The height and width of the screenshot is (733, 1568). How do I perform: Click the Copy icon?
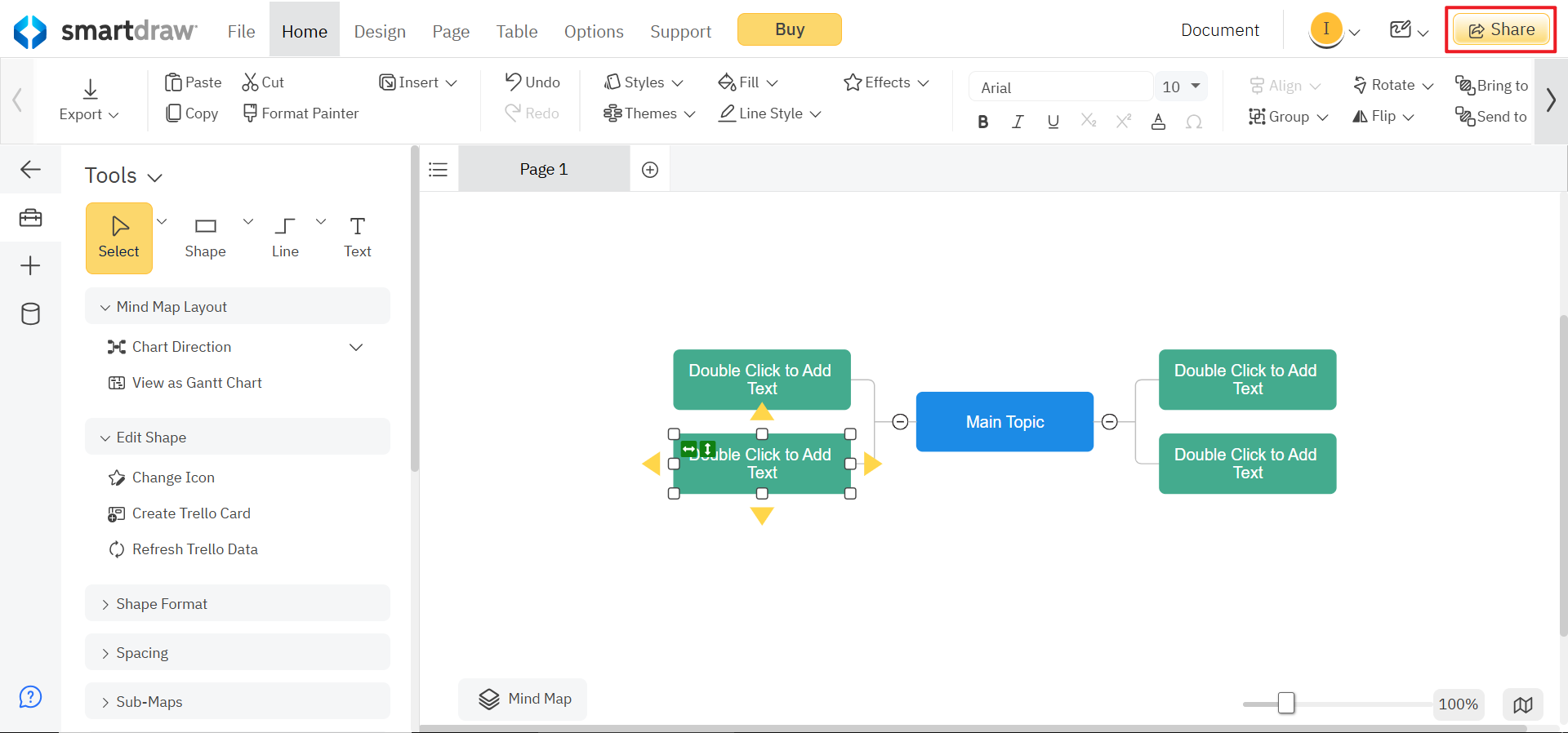coord(173,113)
